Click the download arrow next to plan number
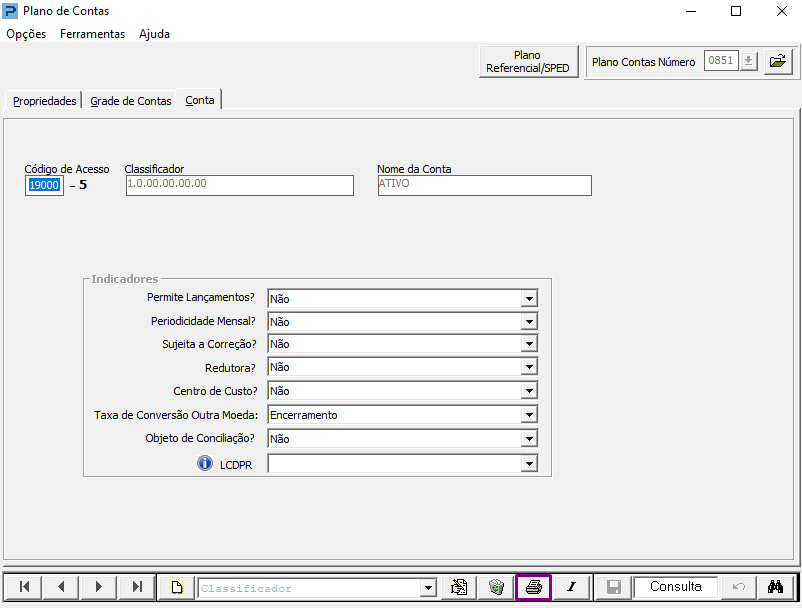The height and width of the screenshot is (608, 802). click(x=748, y=61)
